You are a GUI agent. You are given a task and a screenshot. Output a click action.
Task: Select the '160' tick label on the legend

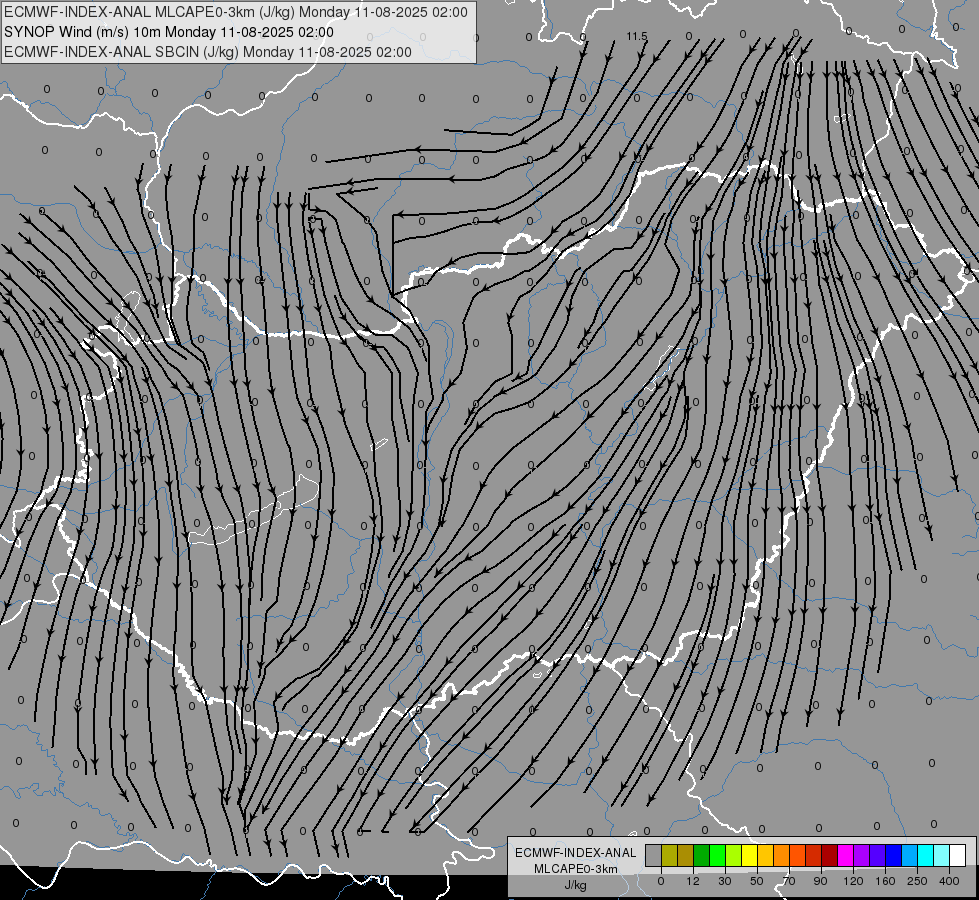[885, 881]
